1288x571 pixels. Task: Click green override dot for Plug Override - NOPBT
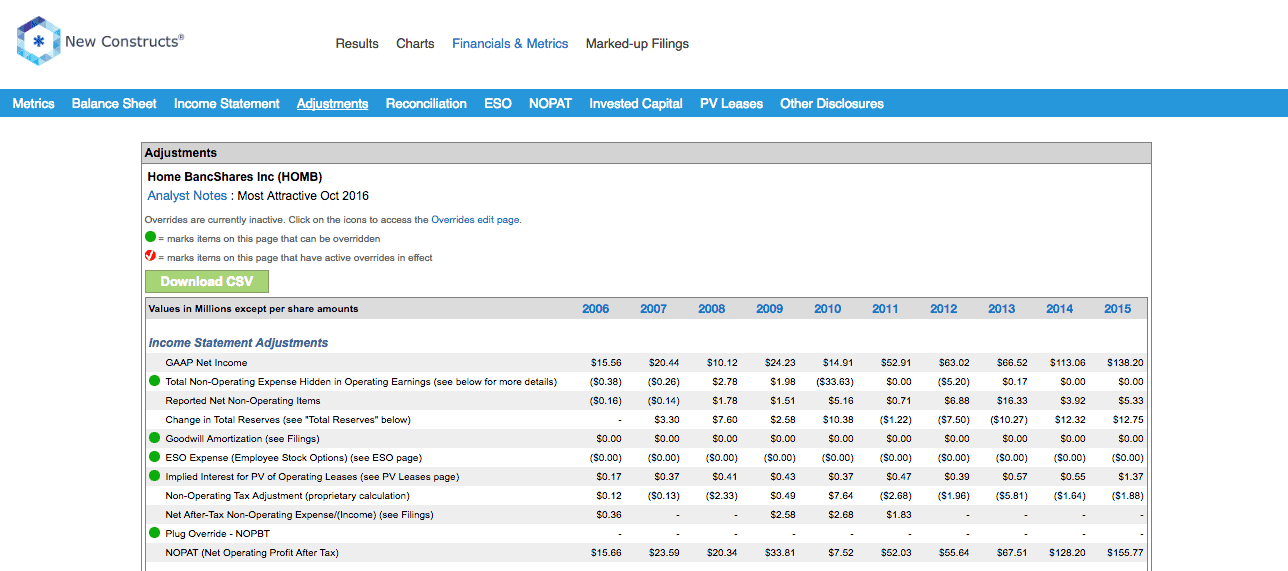click(x=154, y=533)
